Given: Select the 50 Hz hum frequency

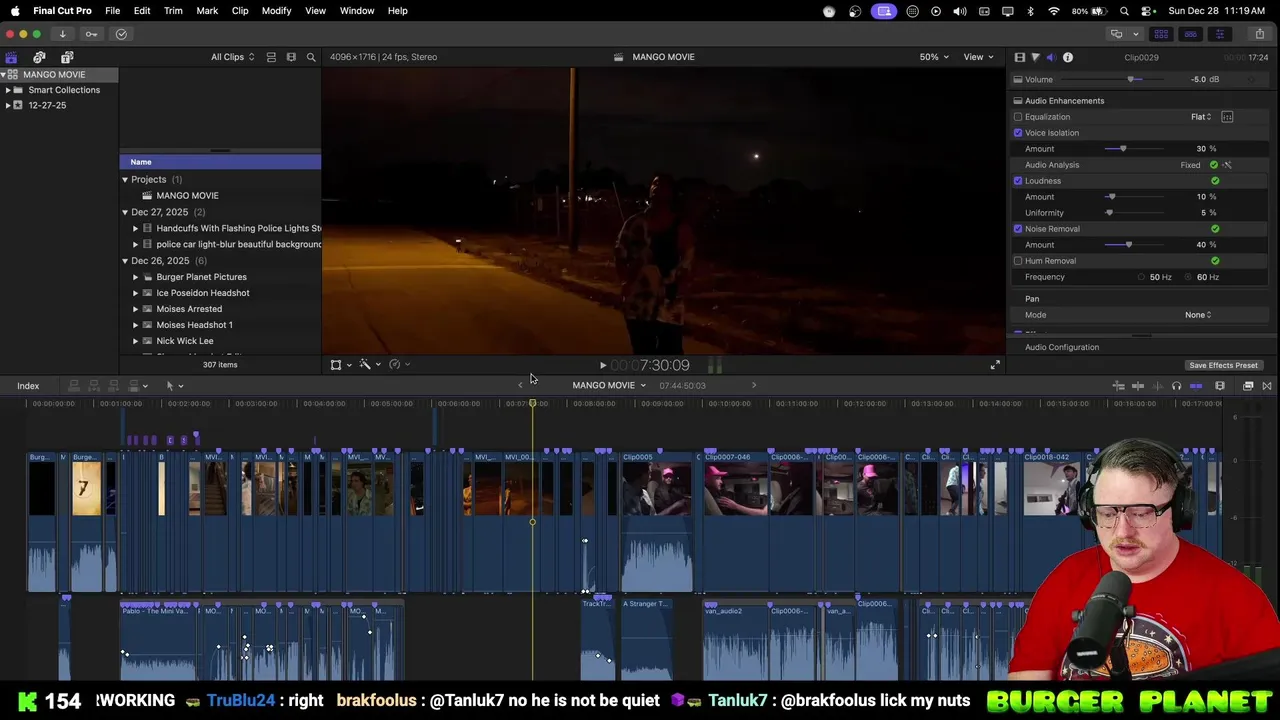Looking at the screenshot, I should [1141, 277].
